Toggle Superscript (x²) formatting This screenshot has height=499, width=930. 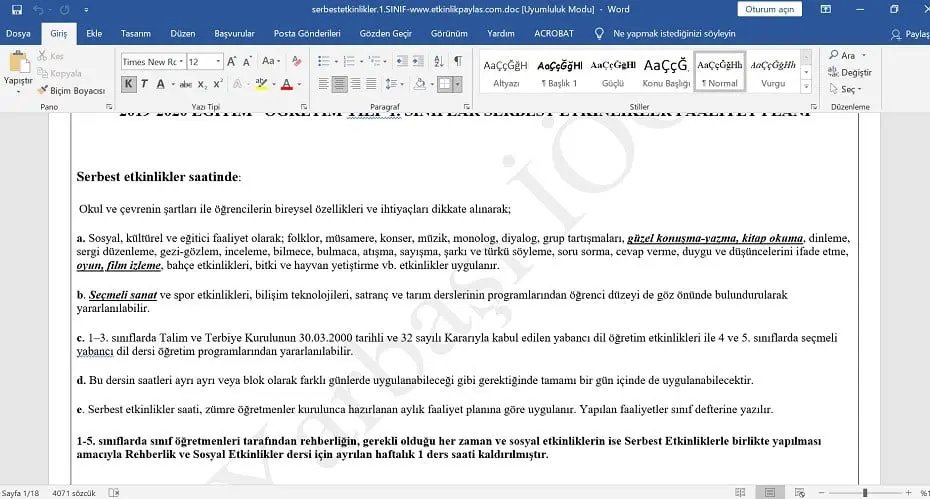[218, 84]
